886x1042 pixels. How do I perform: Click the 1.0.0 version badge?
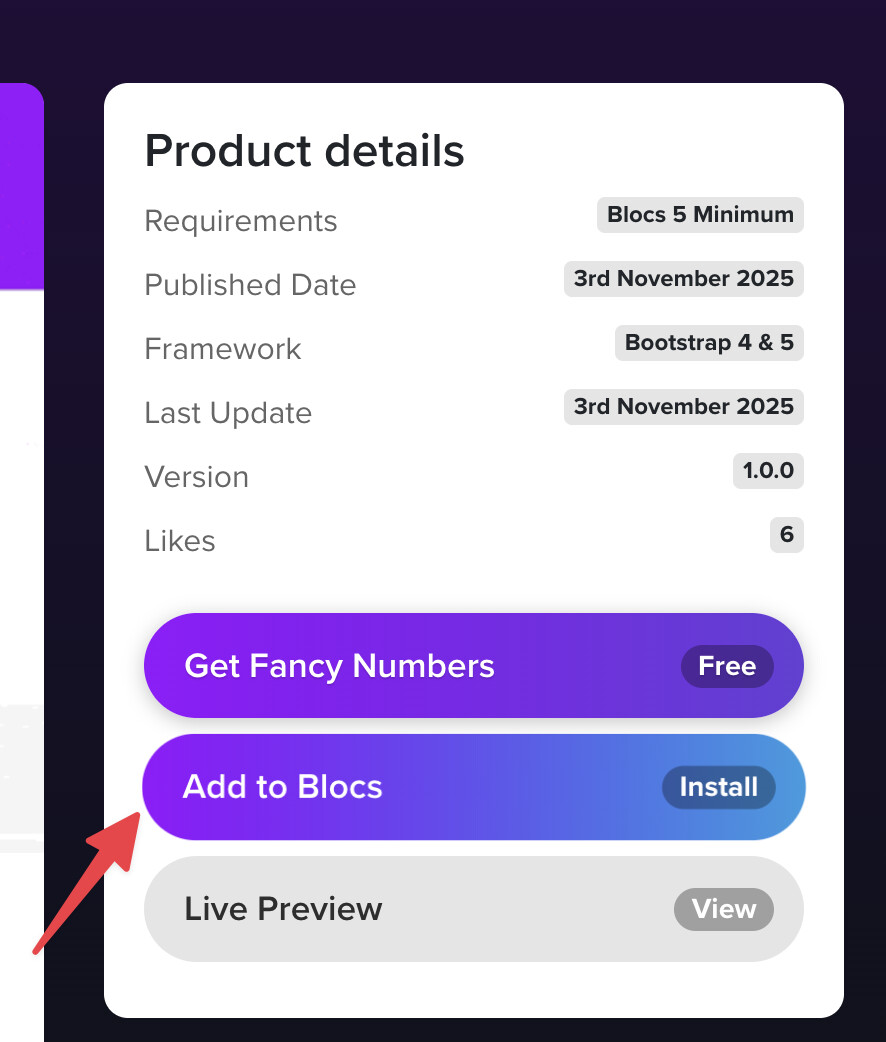click(768, 471)
